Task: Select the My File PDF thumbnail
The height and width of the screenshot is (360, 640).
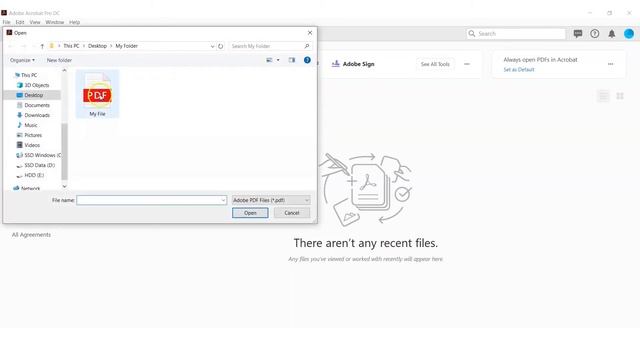Action: (97, 94)
